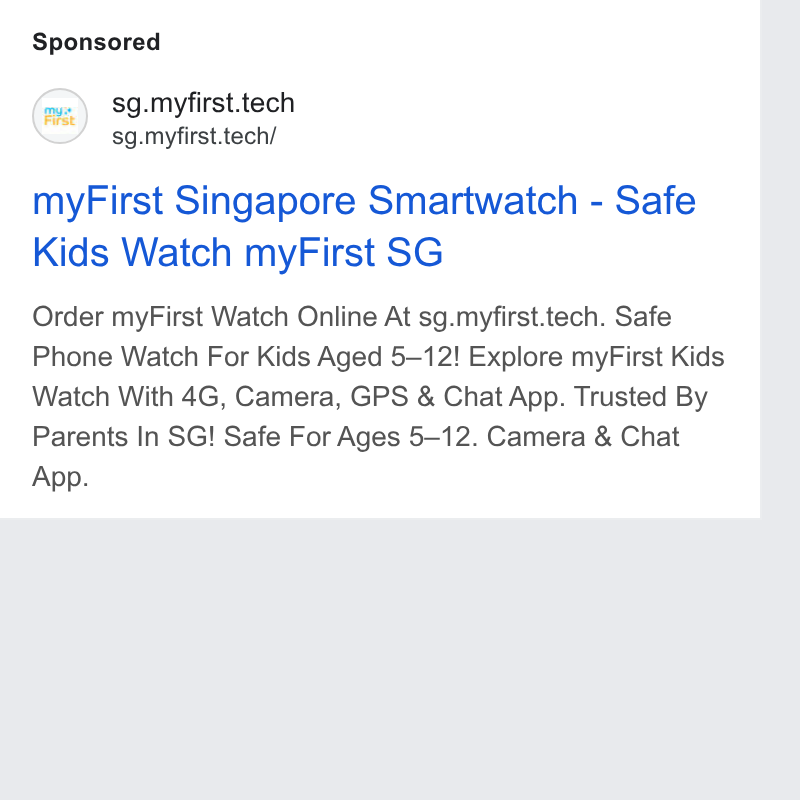Click the word "Singapore" in the blue title

pos(265,202)
